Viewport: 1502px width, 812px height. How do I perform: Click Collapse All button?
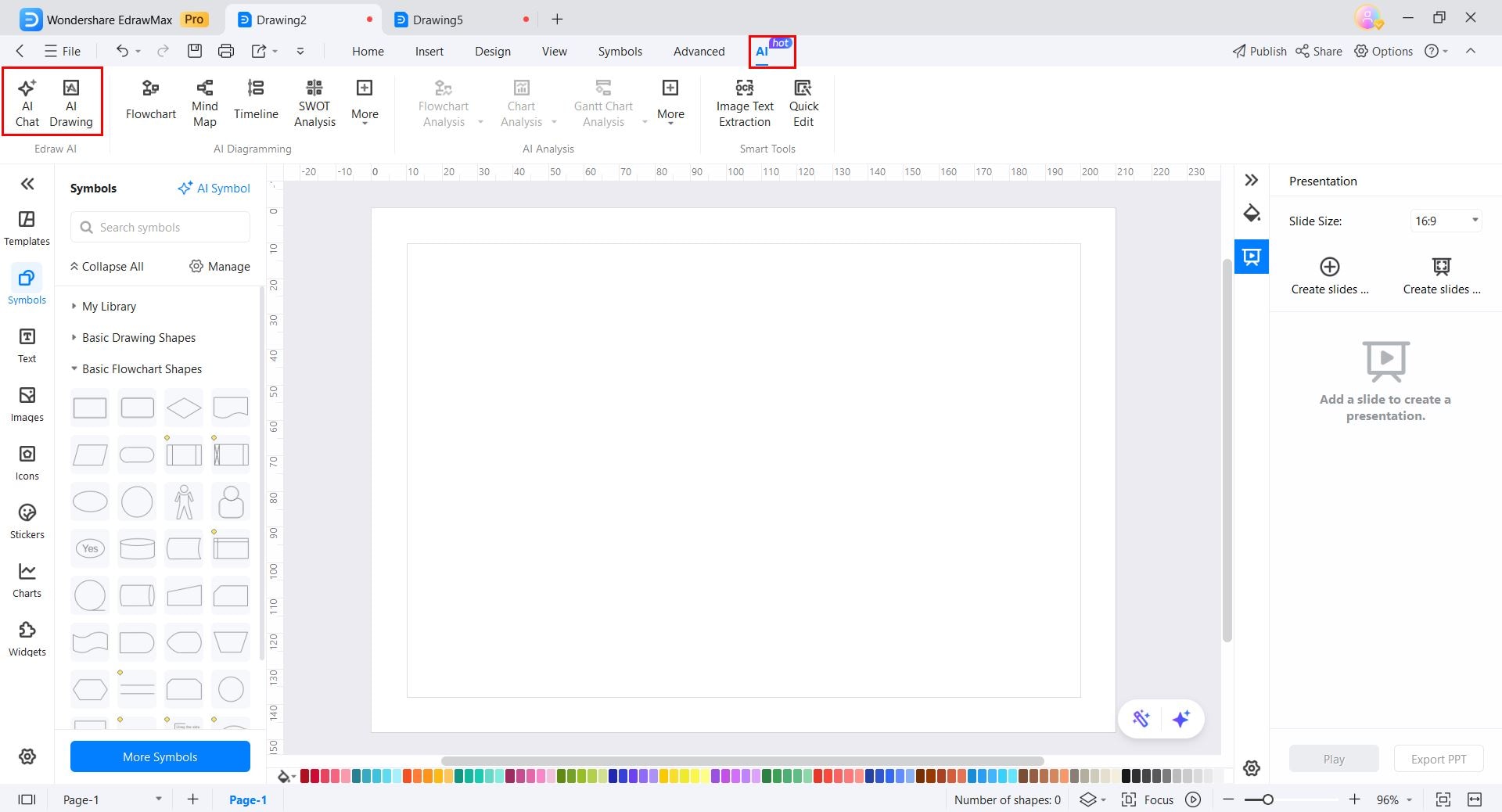click(106, 266)
